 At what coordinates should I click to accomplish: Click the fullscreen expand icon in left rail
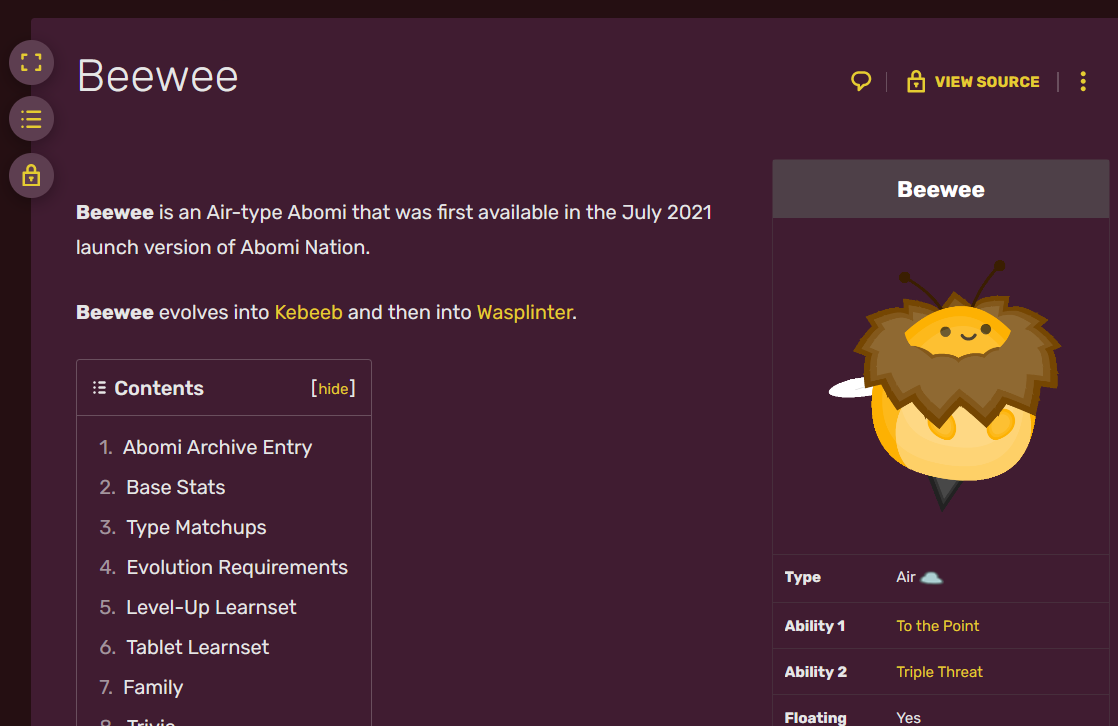tap(31, 62)
